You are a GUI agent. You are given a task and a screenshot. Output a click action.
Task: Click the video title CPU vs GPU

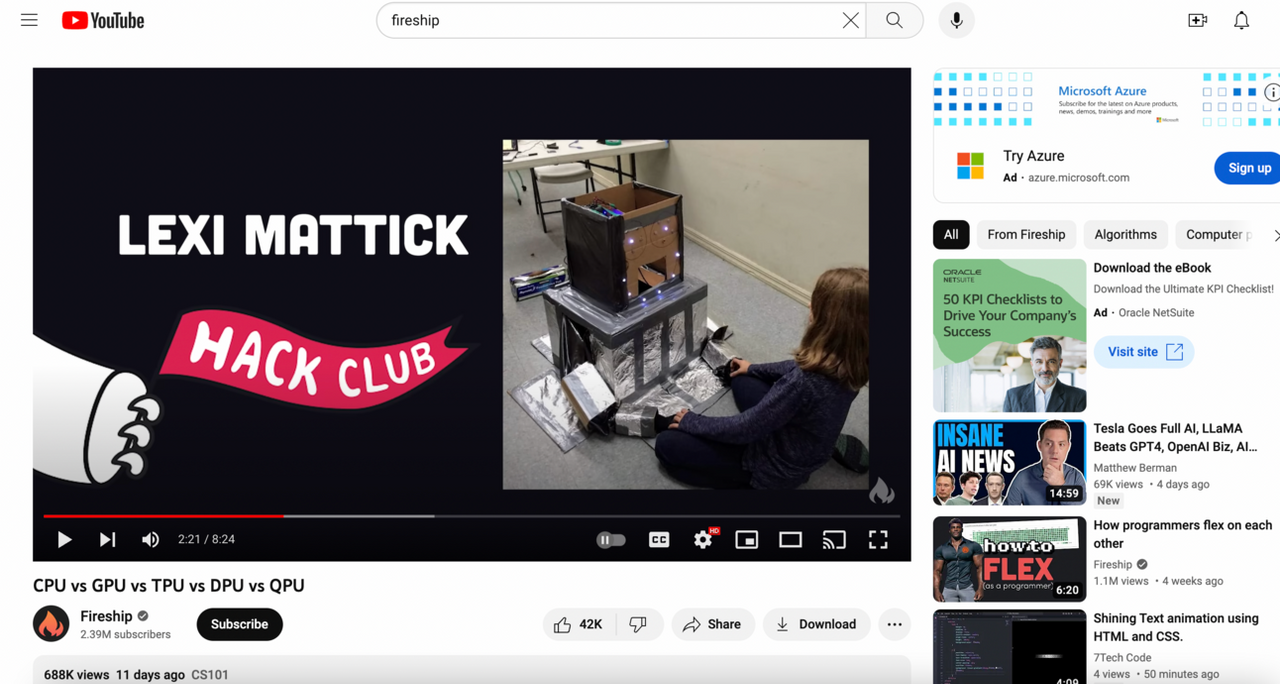(x=169, y=586)
